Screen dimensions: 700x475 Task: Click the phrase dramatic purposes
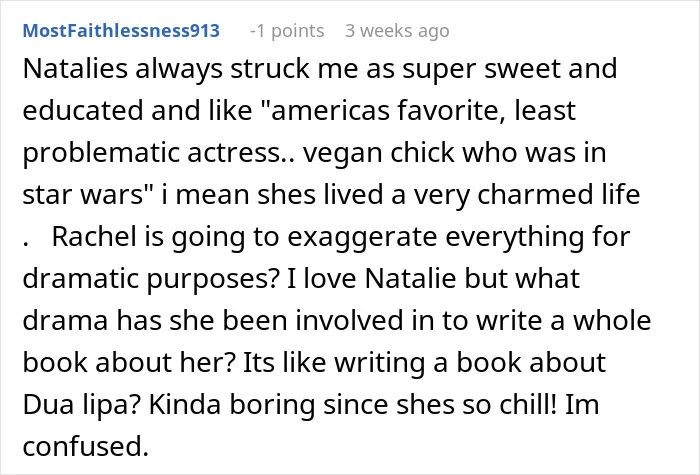click(x=145, y=279)
